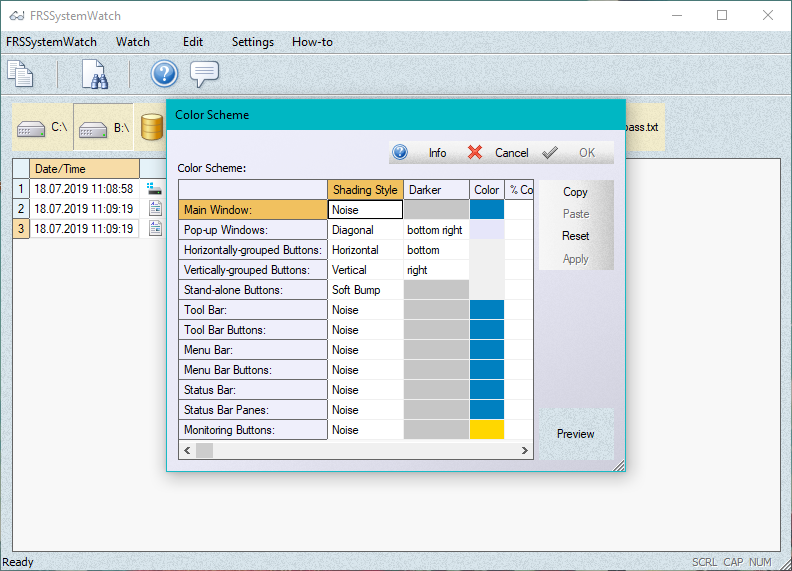Select the Monitoring Buttons: row header
Image resolution: width=792 pixels, height=571 pixels.
click(253, 430)
